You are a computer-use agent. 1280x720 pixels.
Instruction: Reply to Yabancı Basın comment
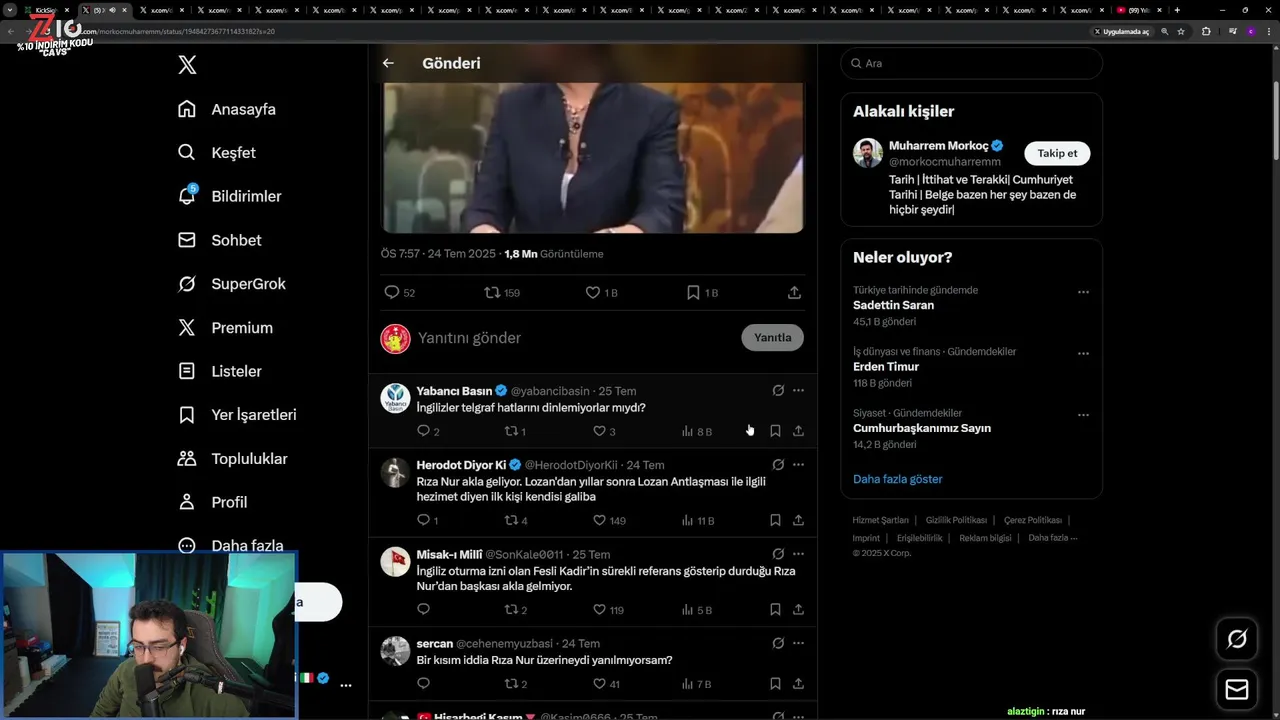point(428,431)
